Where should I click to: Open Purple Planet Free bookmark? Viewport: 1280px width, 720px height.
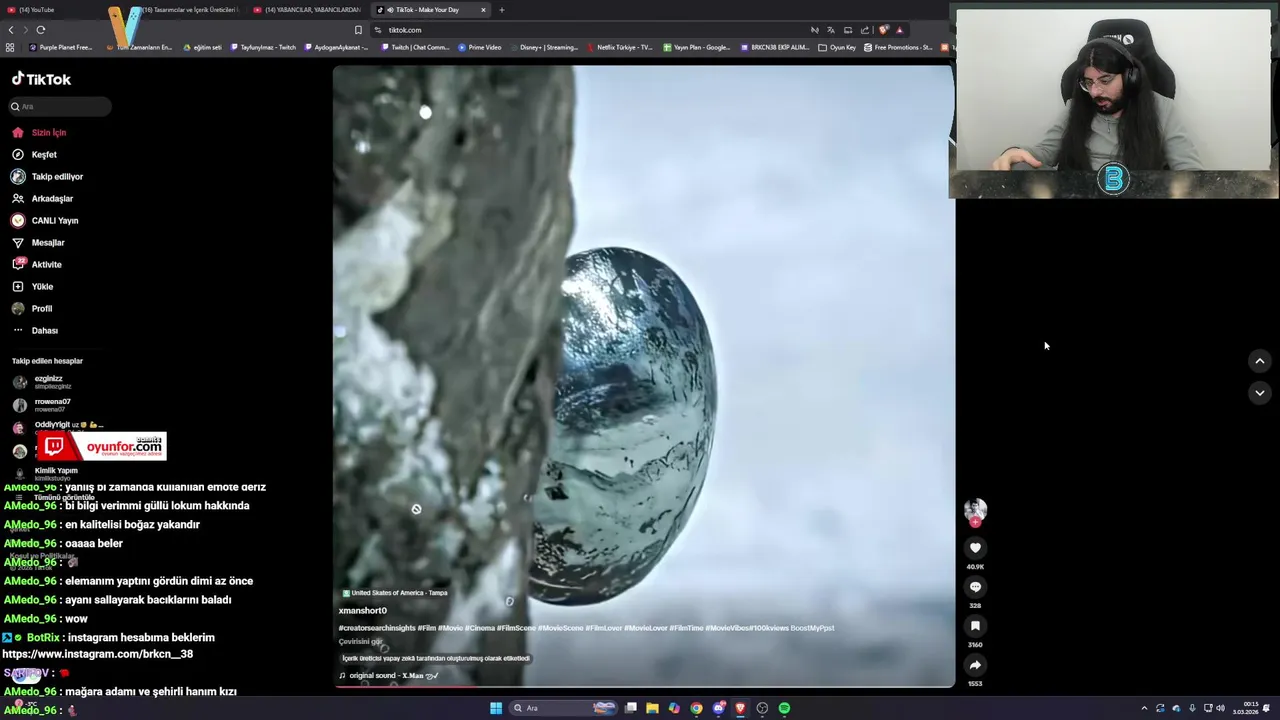click(60, 47)
